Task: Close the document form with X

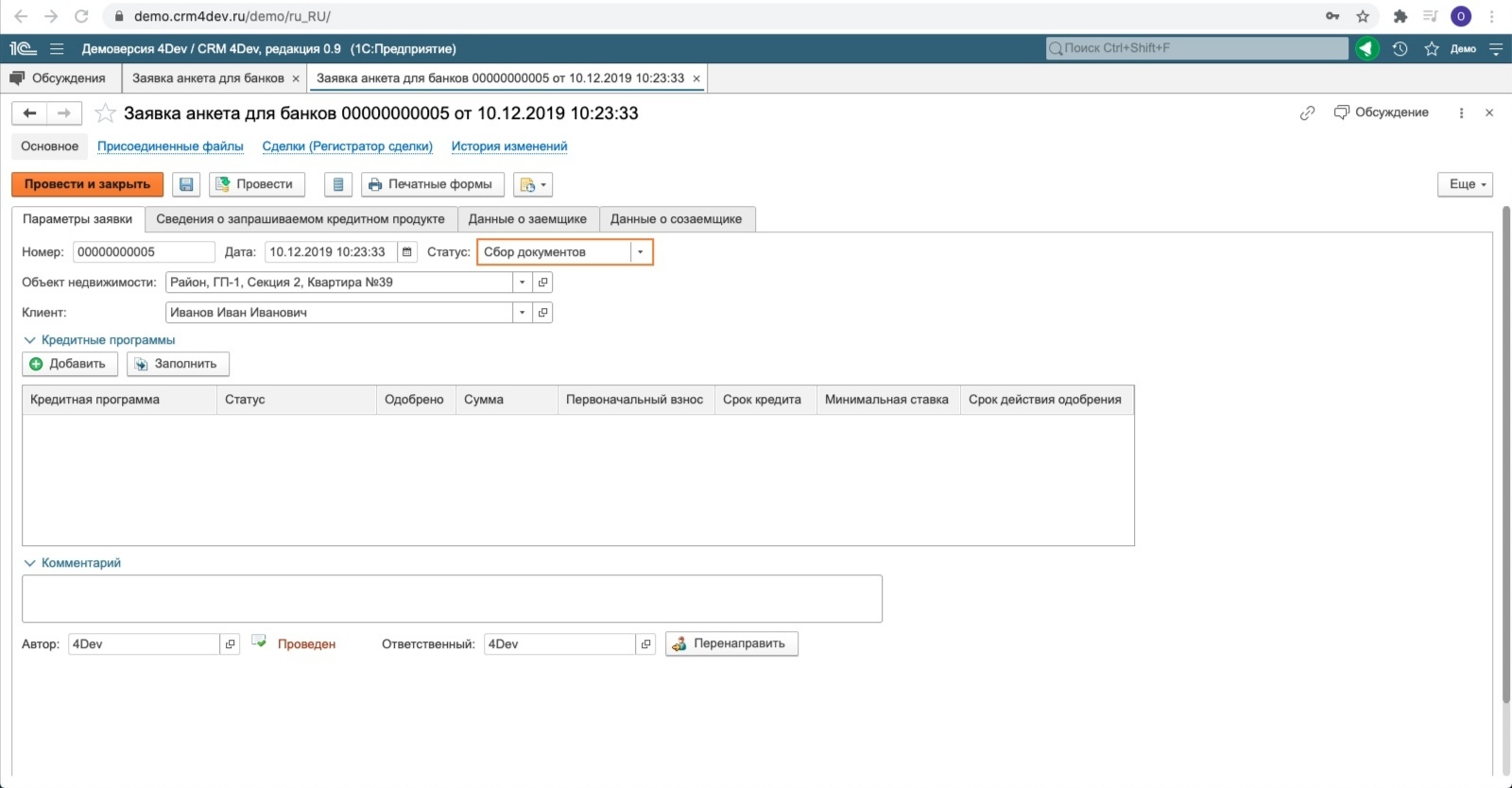Action: coord(1489,113)
